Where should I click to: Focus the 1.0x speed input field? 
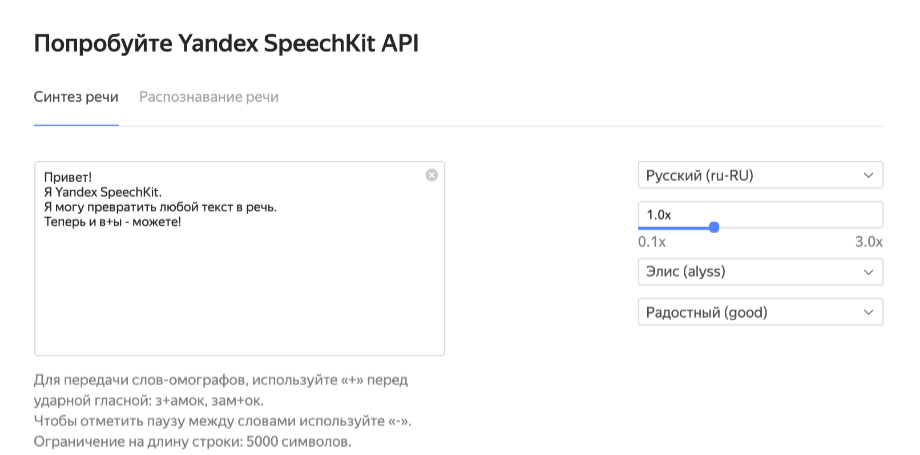[760, 215]
